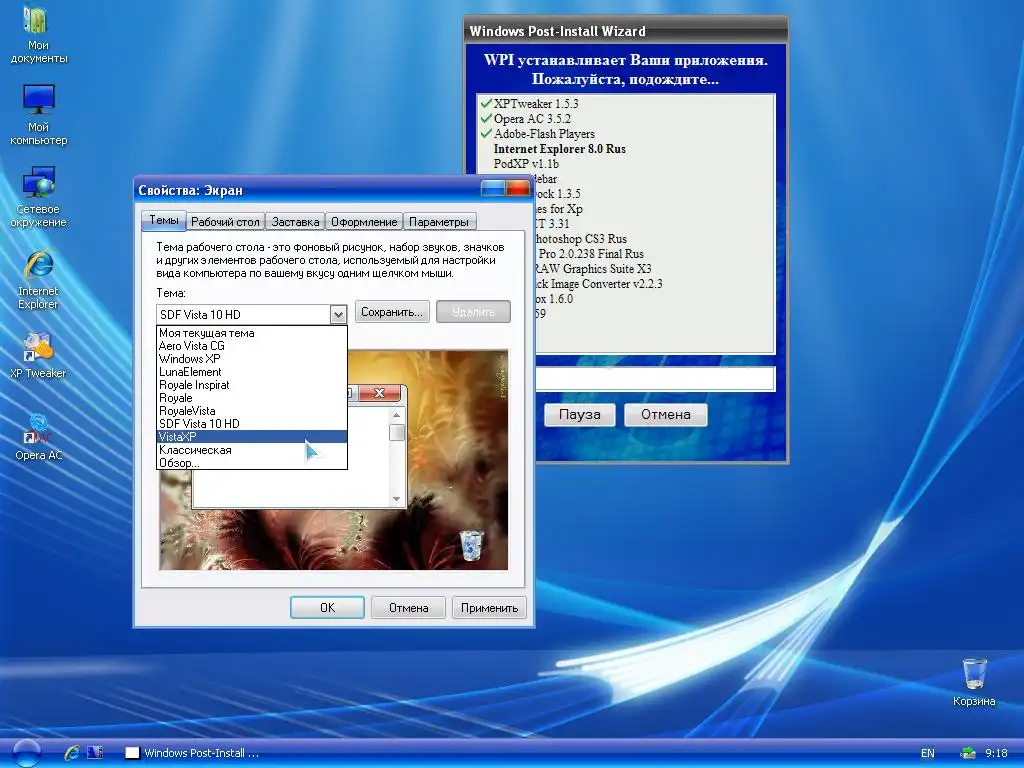1024x768 pixels.
Task: Click the checkmark beside Opera AC 3.5.2
Action: click(x=486, y=118)
